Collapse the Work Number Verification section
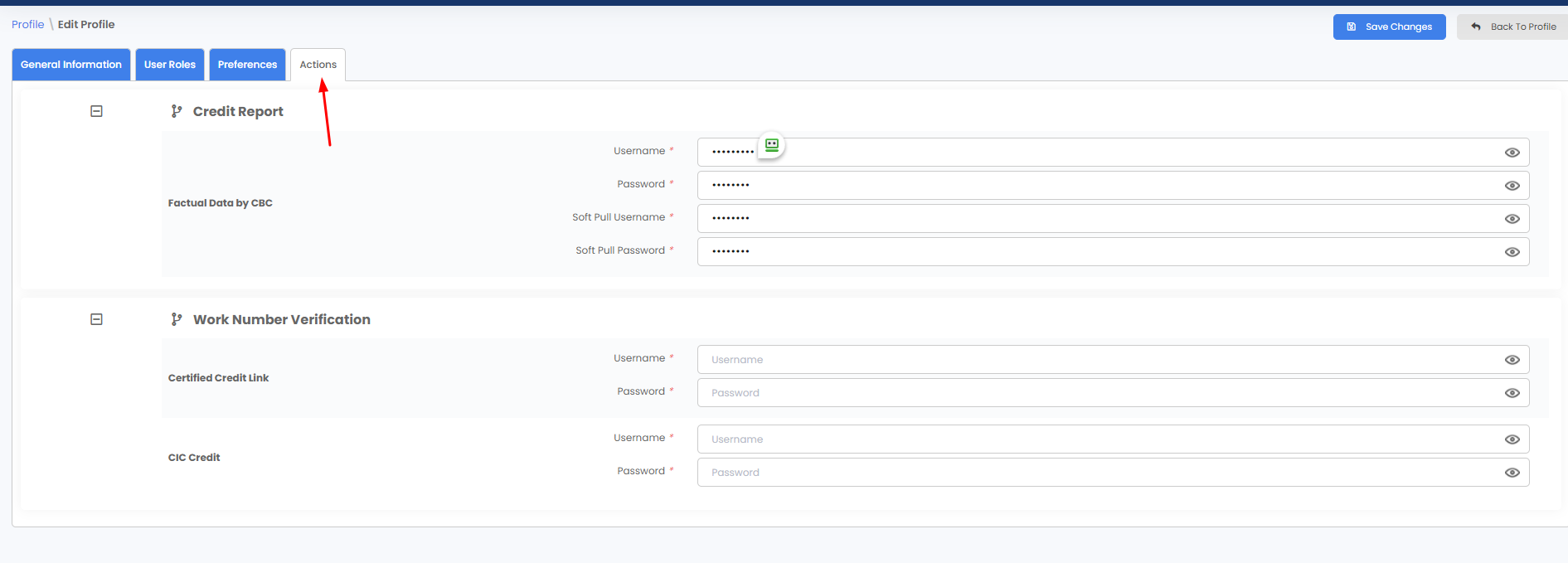Screen dimensions: 1568x563 click(x=96, y=319)
